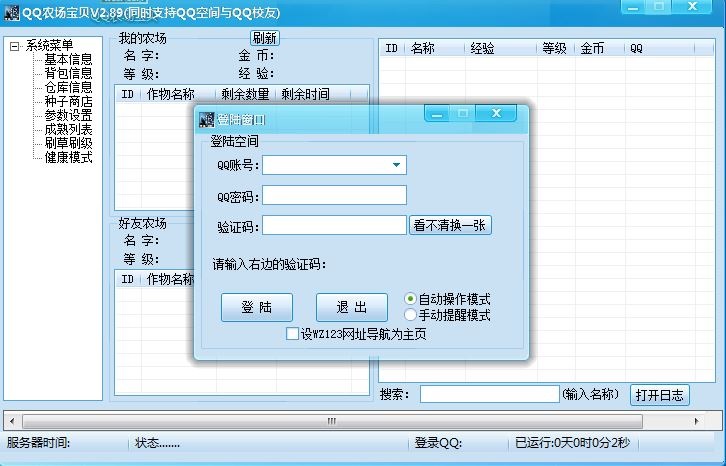Viewport: 726px width, 466px height.
Task: Open 基本信息 in the system menu tree
Action: coord(68,59)
